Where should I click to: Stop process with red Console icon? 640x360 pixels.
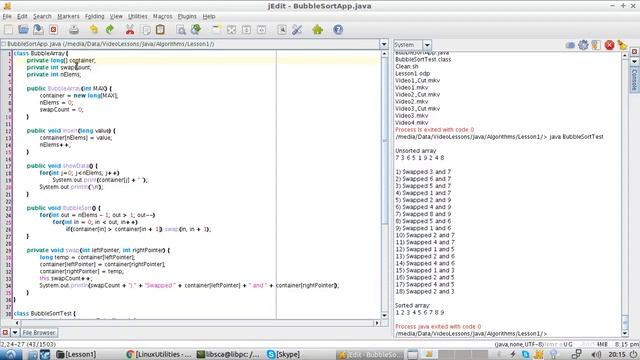pyautogui.click(x=609, y=45)
